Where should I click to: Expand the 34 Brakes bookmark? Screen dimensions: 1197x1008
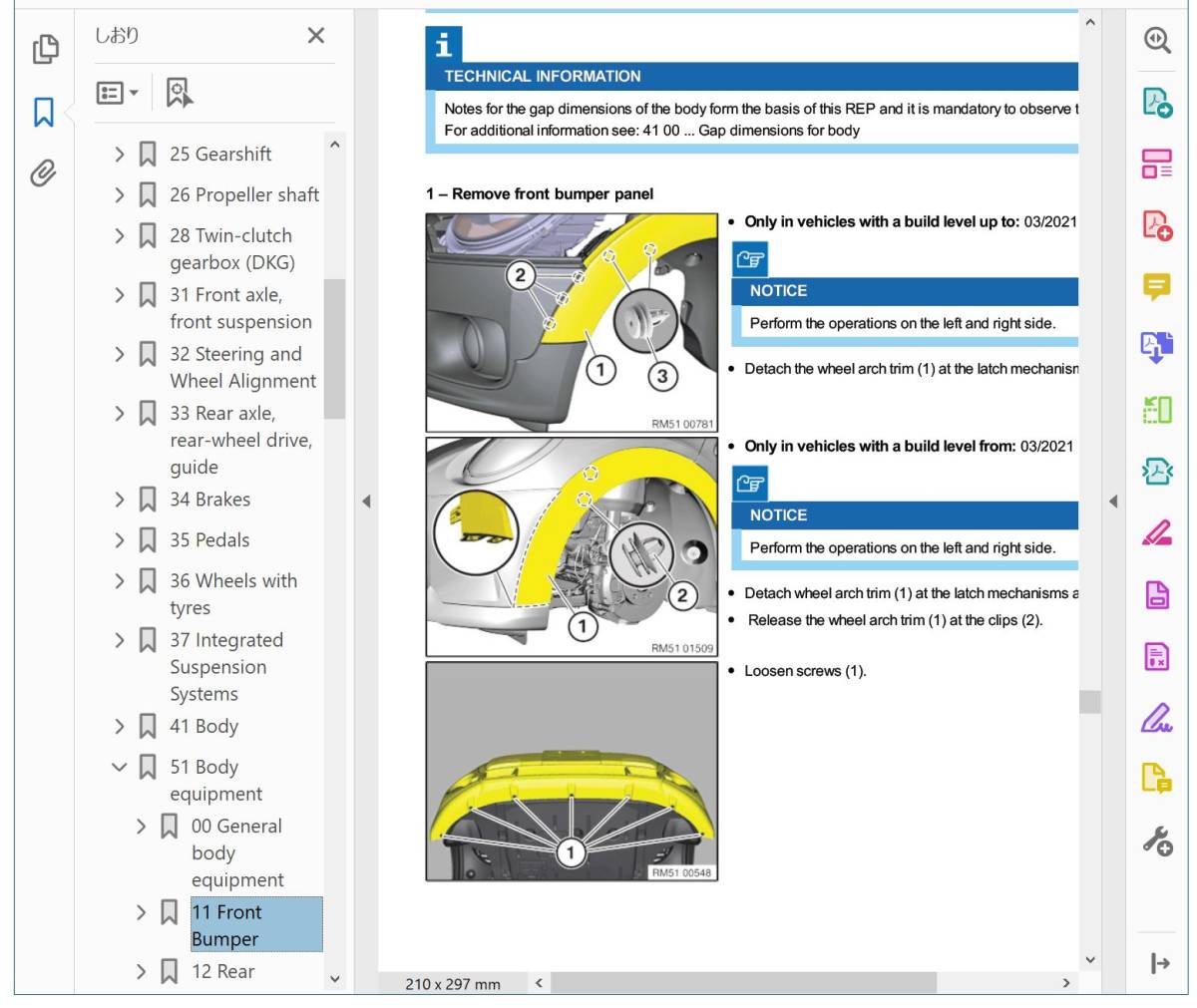[120, 500]
